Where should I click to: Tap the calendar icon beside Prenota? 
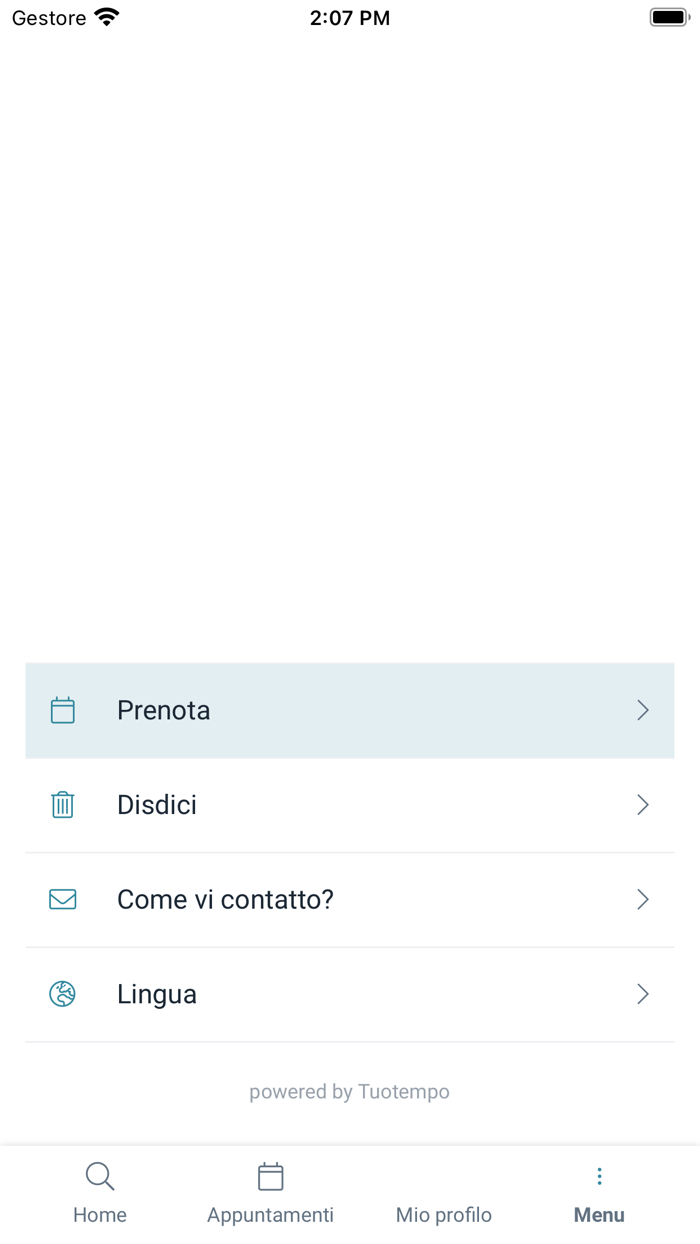pyautogui.click(x=63, y=710)
